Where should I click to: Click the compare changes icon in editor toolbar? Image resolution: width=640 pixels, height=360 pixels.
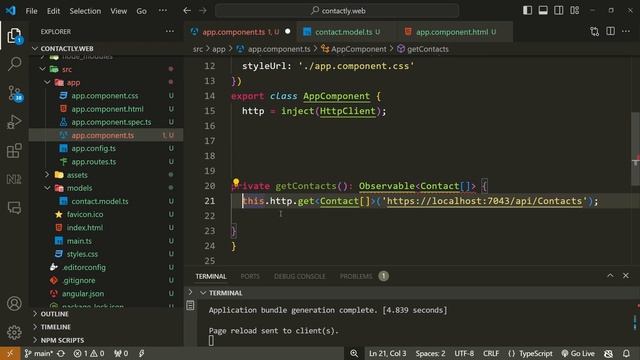click(x=594, y=31)
